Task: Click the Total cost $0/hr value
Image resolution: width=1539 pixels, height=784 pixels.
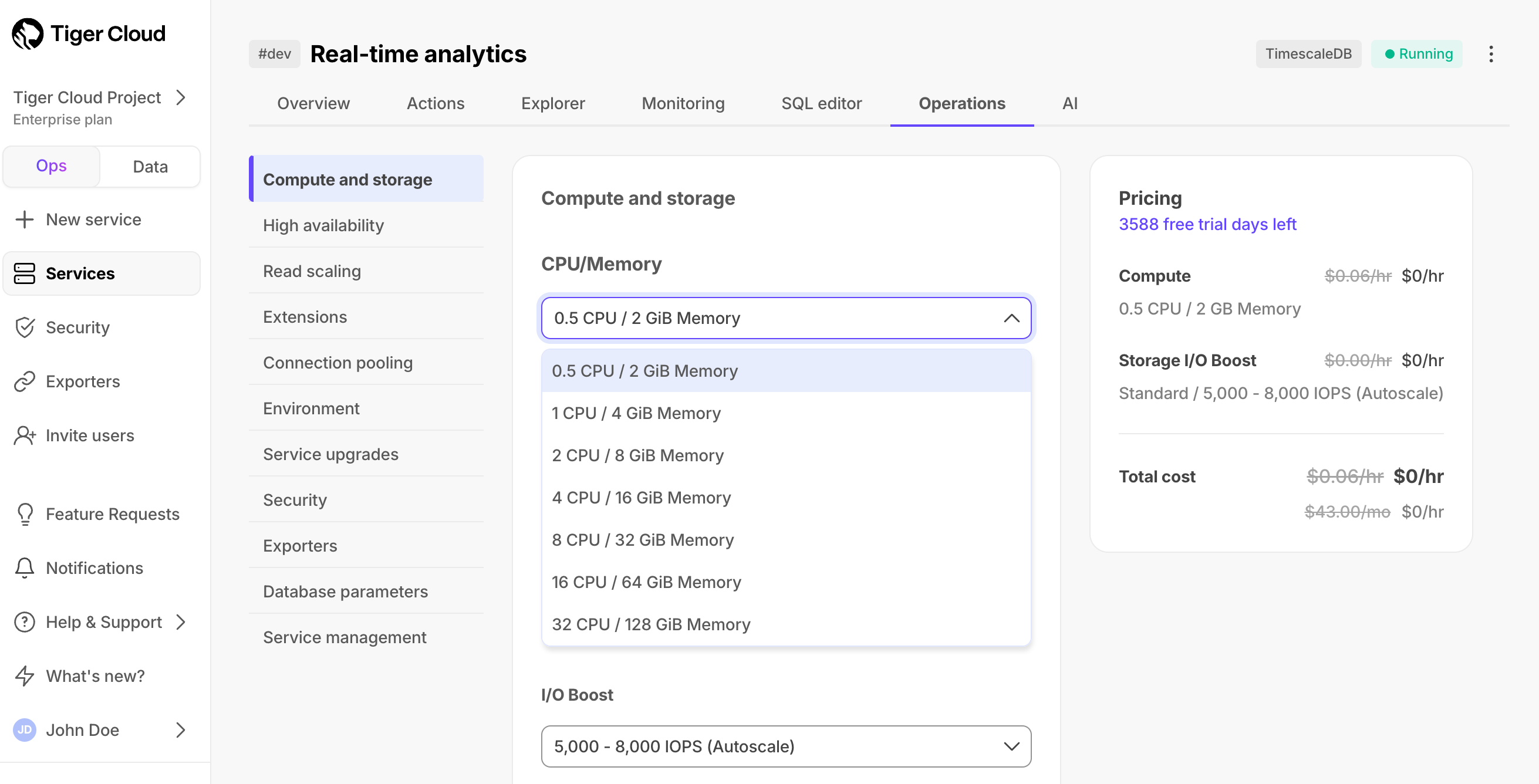Action: point(1418,477)
